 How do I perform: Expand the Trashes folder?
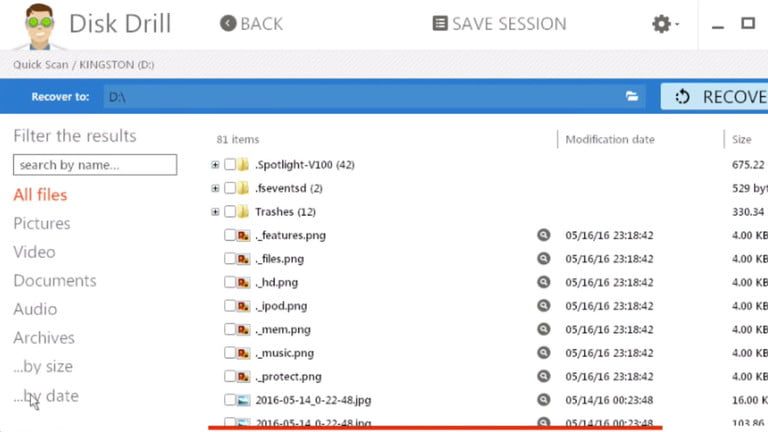(215, 212)
